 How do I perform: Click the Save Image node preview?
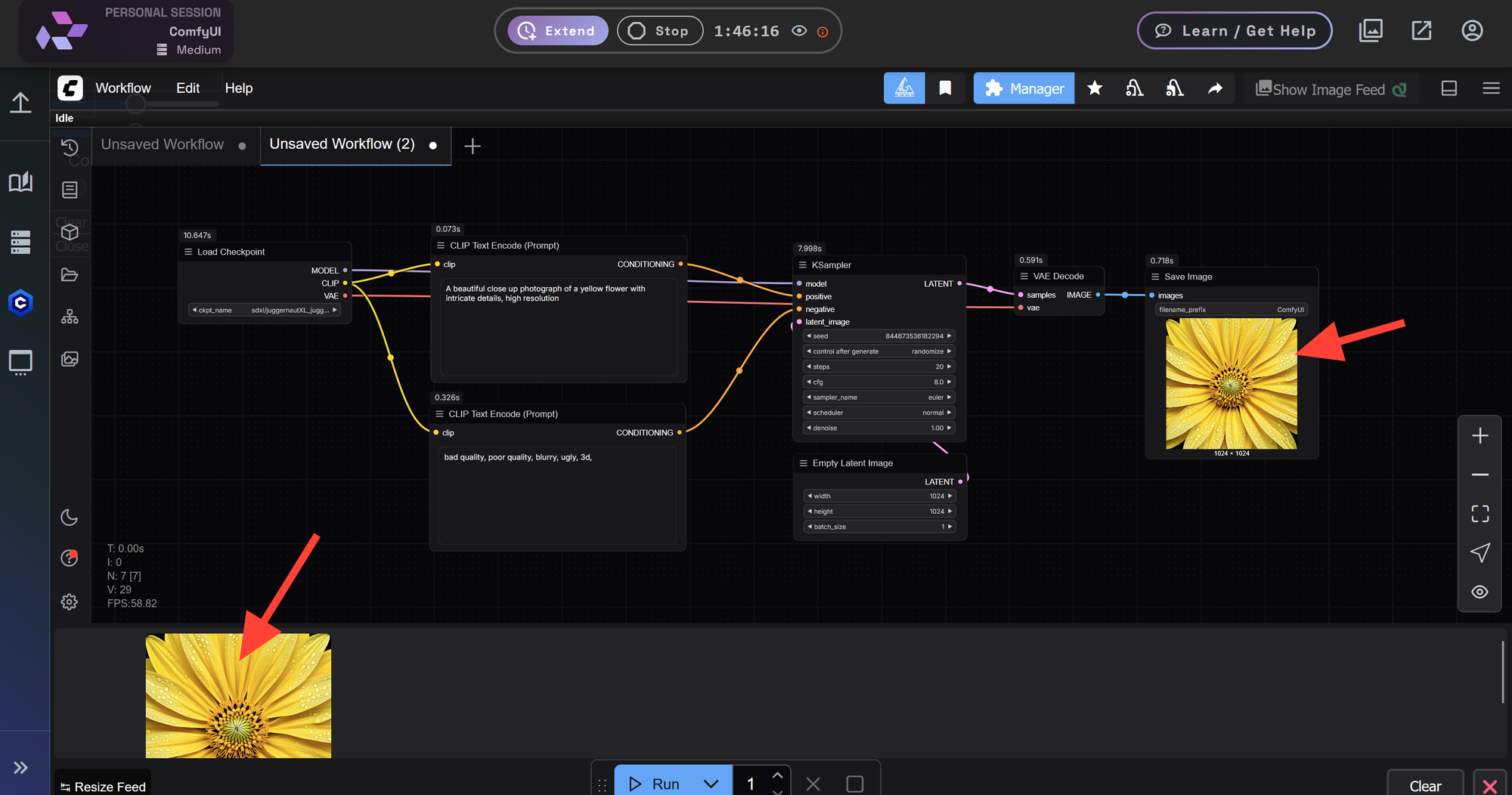click(1232, 383)
